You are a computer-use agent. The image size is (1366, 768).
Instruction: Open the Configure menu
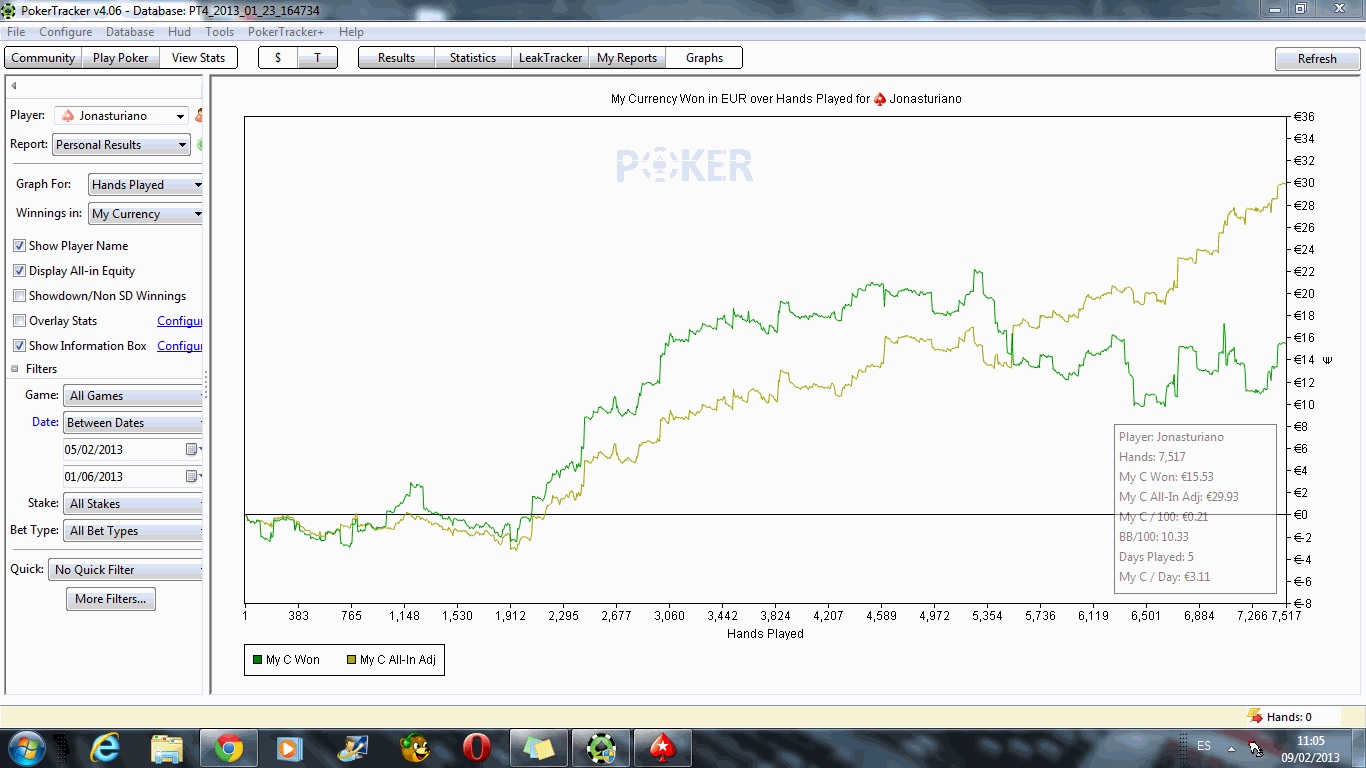[66, 32]
